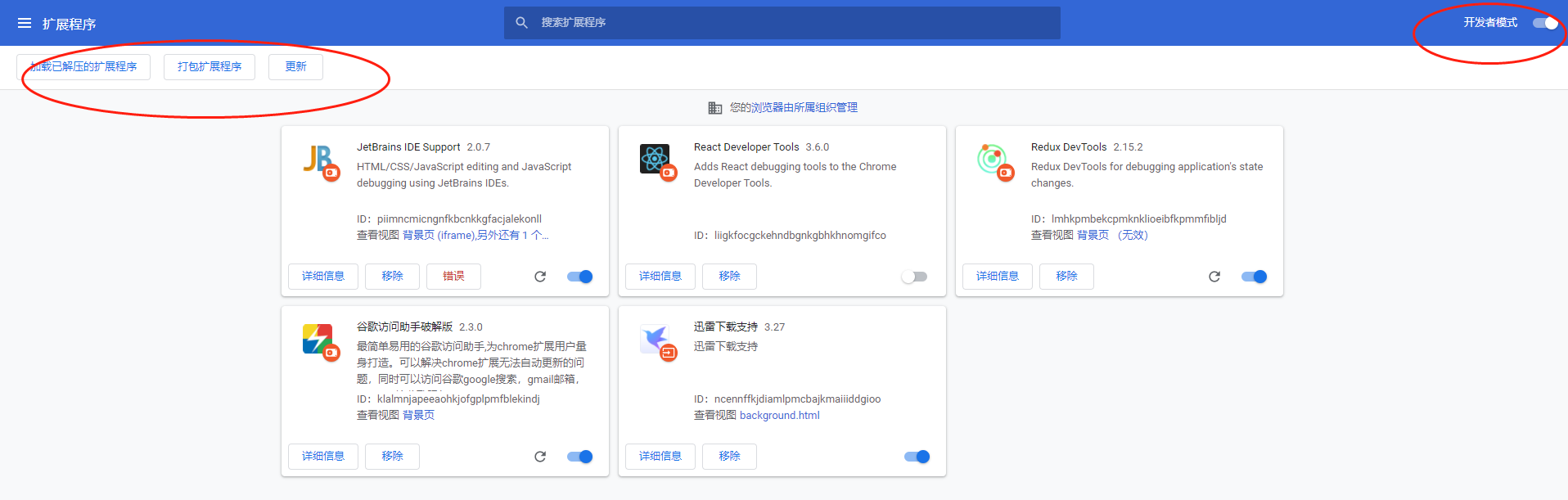1568x500 pixels.
Task: Open 详细信息 for JetBrains IDE Support
Action: (x=323, y=277)
